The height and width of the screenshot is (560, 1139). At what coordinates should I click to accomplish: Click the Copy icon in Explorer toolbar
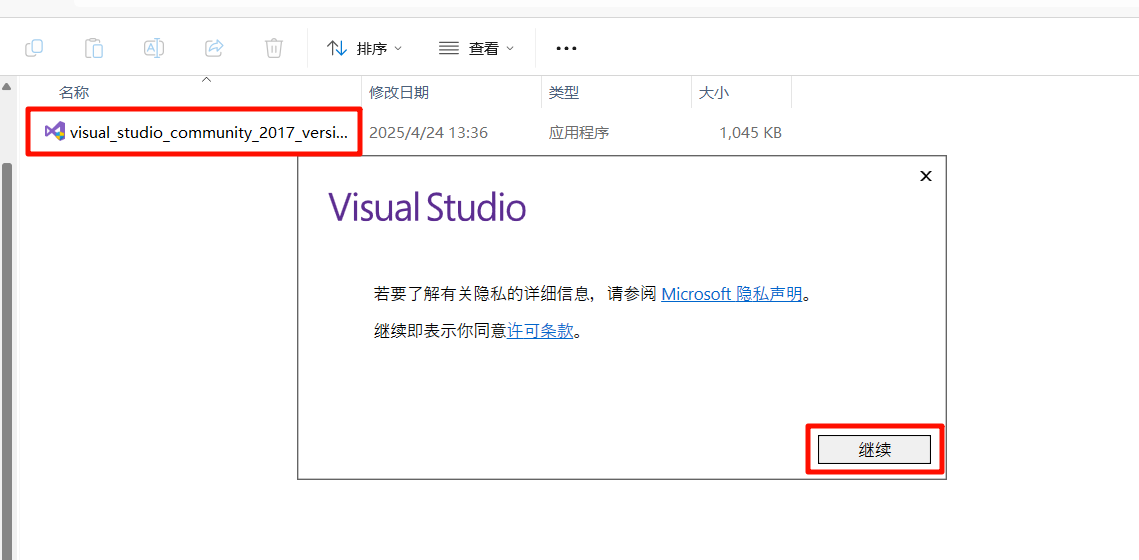34,49
